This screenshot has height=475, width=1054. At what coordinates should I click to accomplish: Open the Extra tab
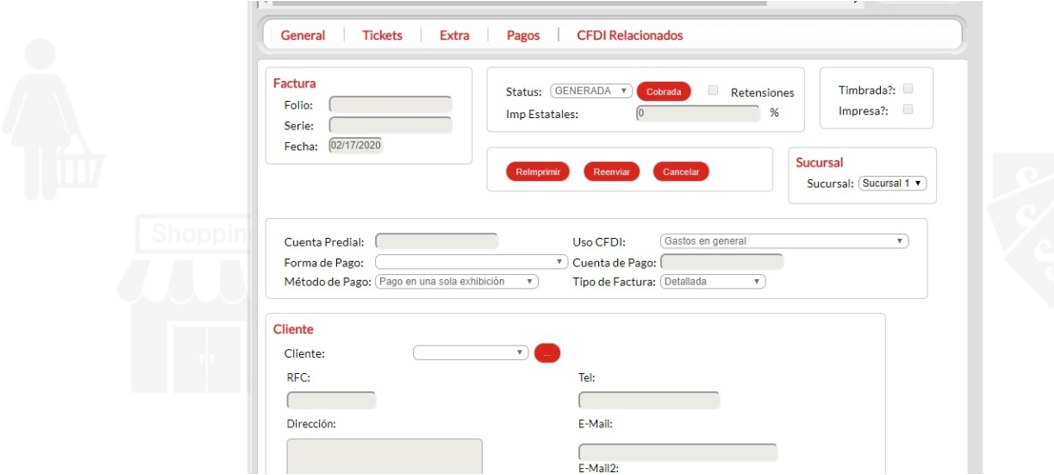pyautogui.click(x=454, y=35)
